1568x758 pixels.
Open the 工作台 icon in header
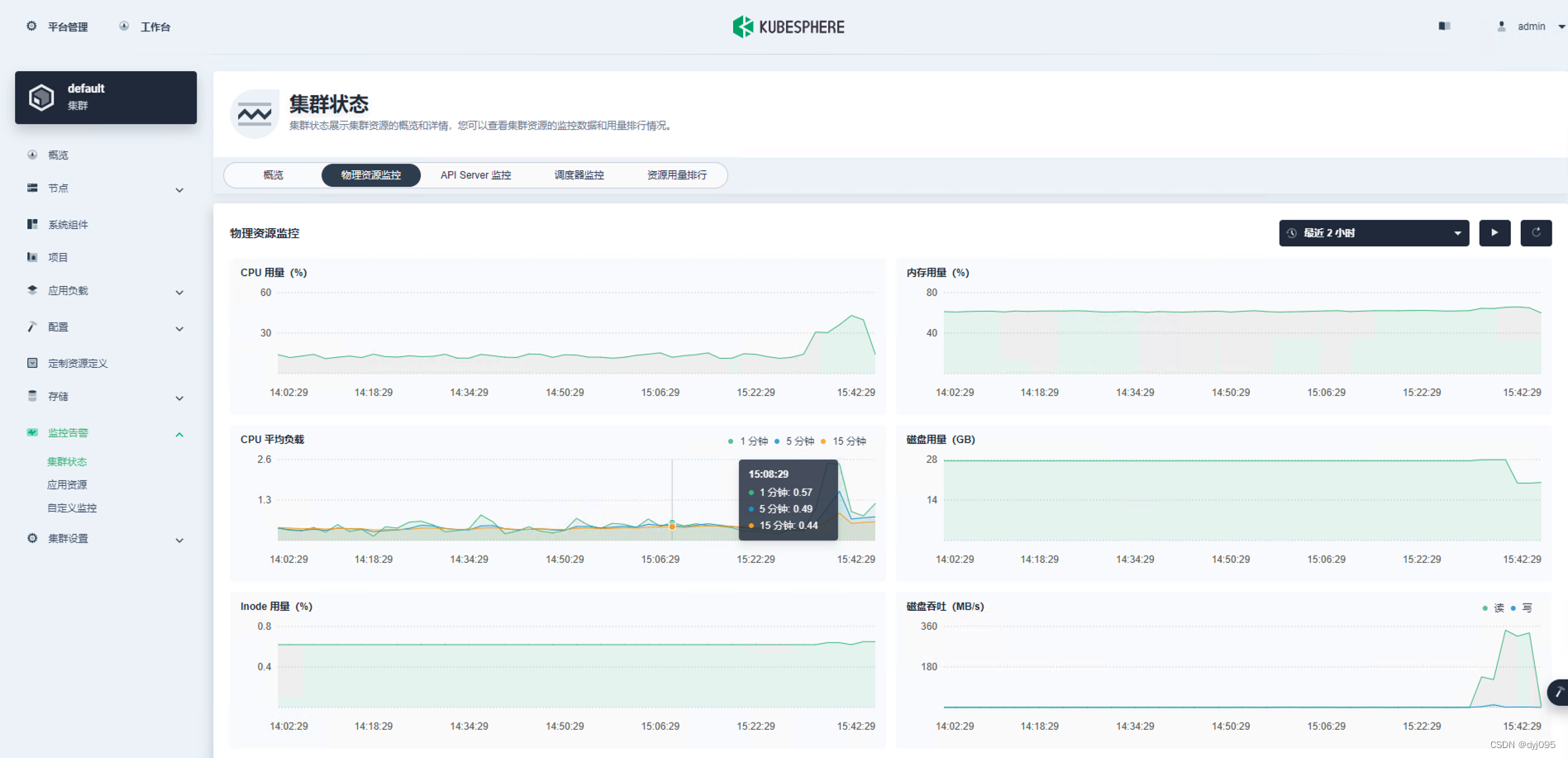(124, 26)
